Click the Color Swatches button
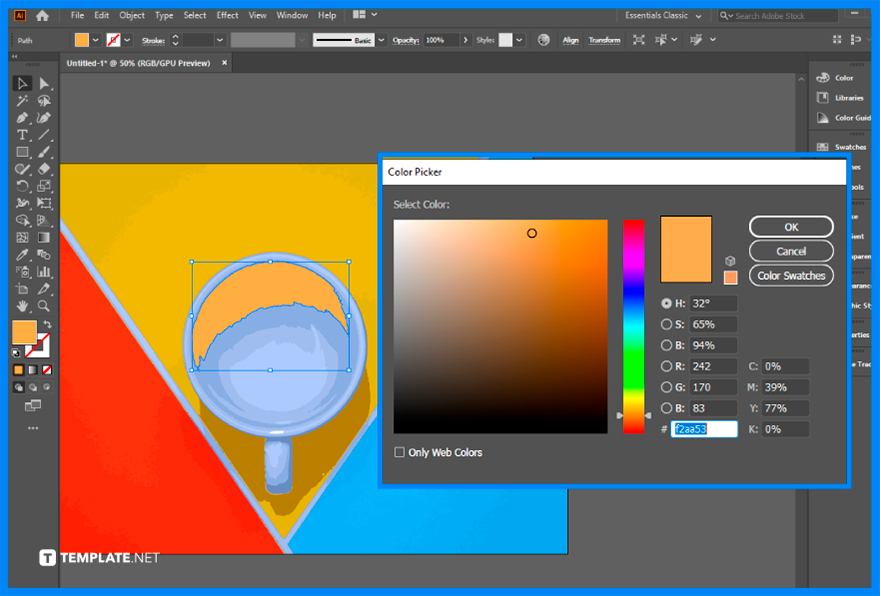 790,275
